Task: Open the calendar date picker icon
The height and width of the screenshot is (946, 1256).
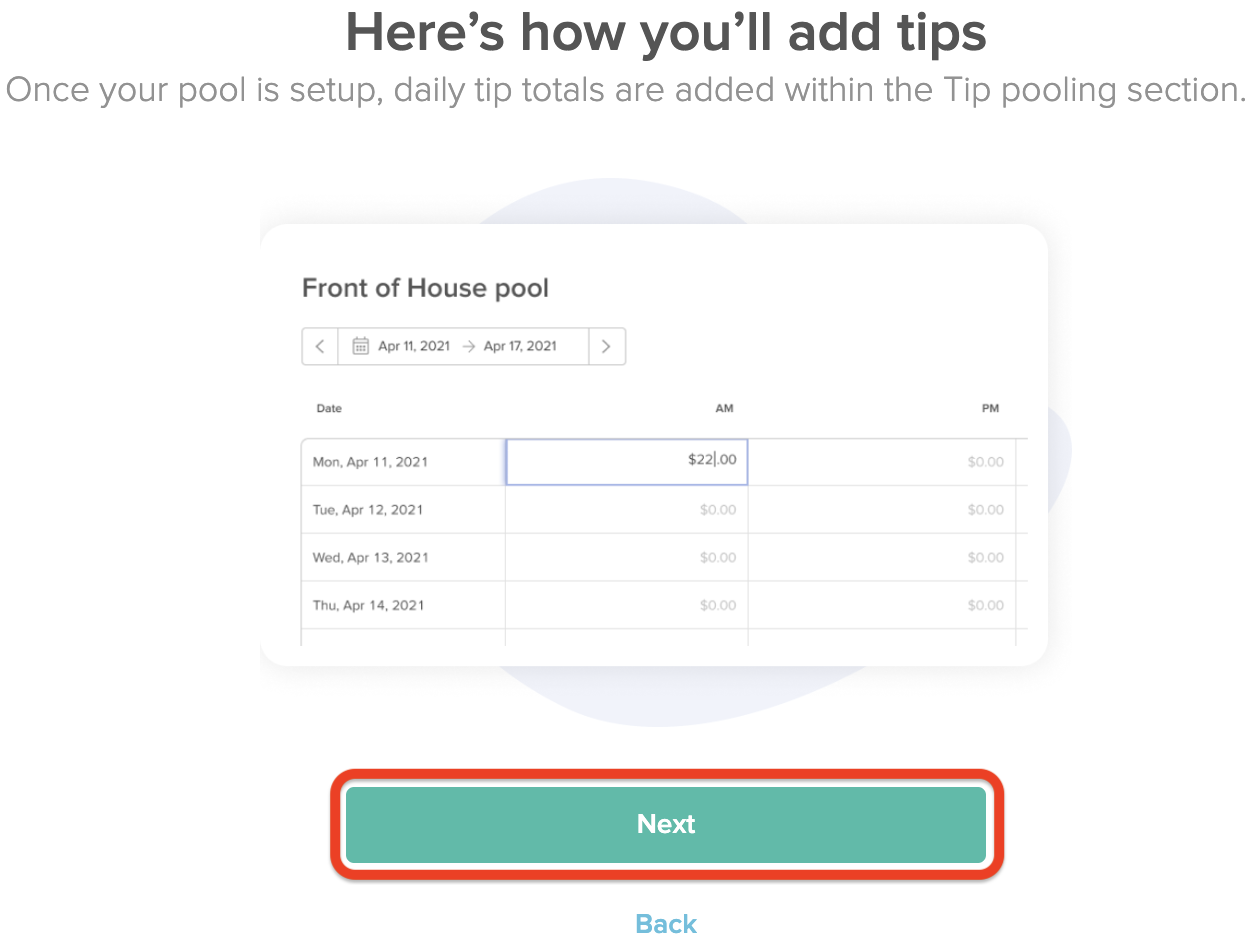Action: pyautogui.click(x=361, y=345)
